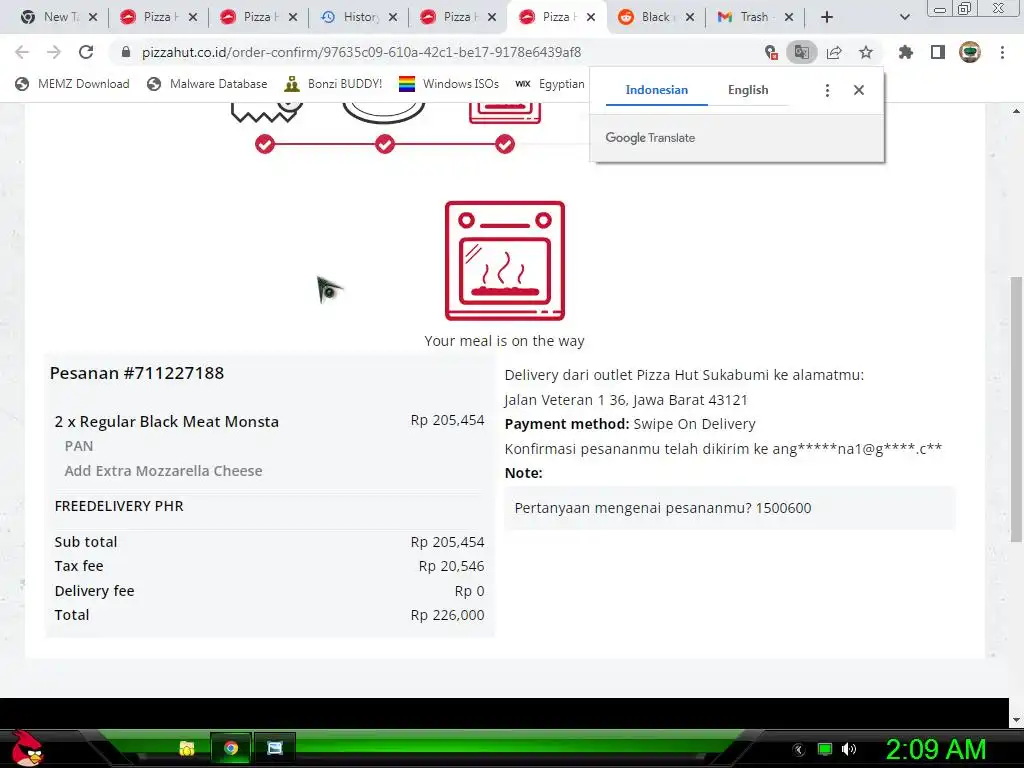1024x768 pixels.
Task: Click the oven icon above order status
Action: (505, 261)
